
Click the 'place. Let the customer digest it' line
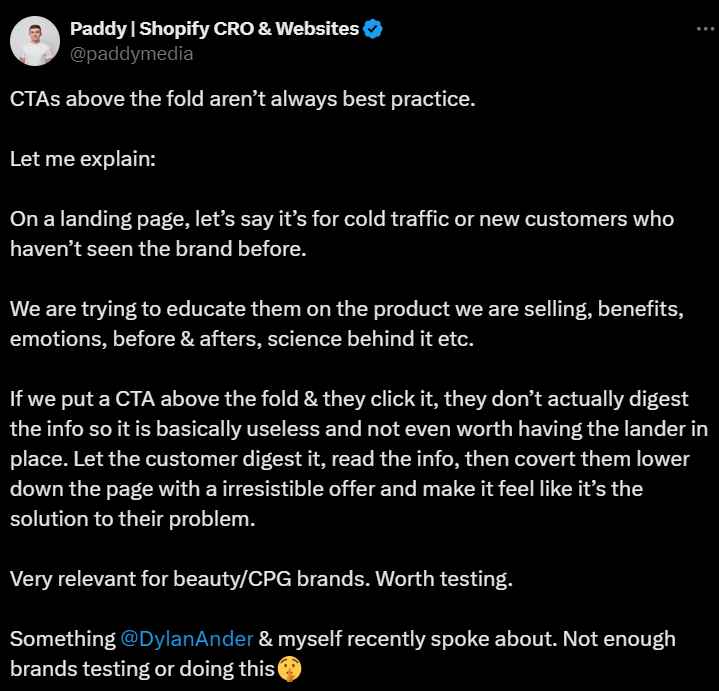pyautogui.click(x=350, y=459)
